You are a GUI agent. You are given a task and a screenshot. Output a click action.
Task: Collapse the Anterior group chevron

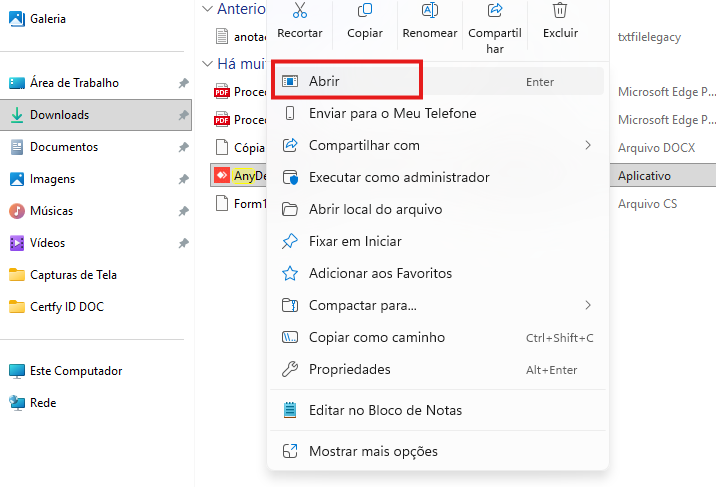pyautogui.click(x=208, y=9)
